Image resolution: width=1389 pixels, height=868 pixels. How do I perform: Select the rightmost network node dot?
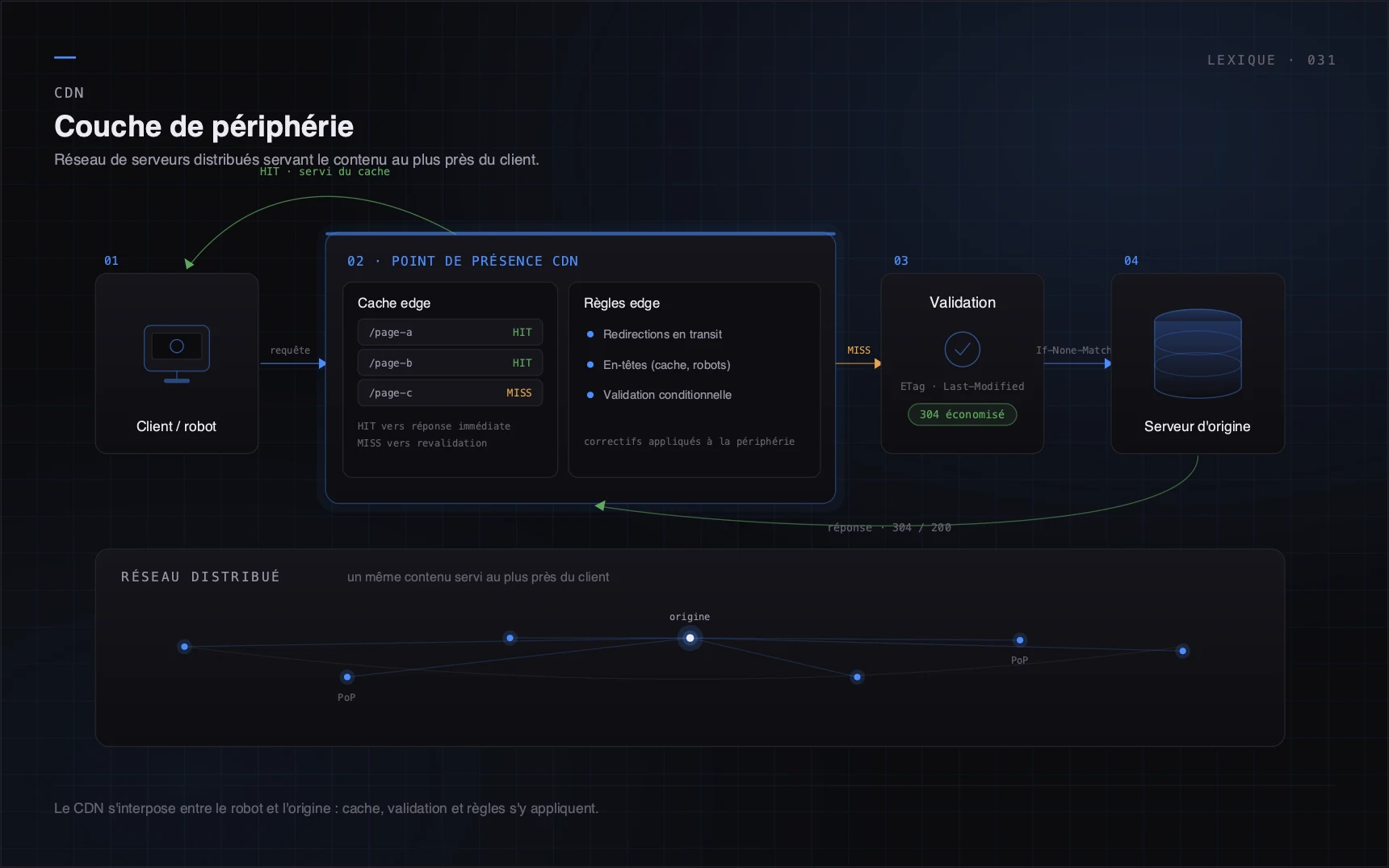1183,651
